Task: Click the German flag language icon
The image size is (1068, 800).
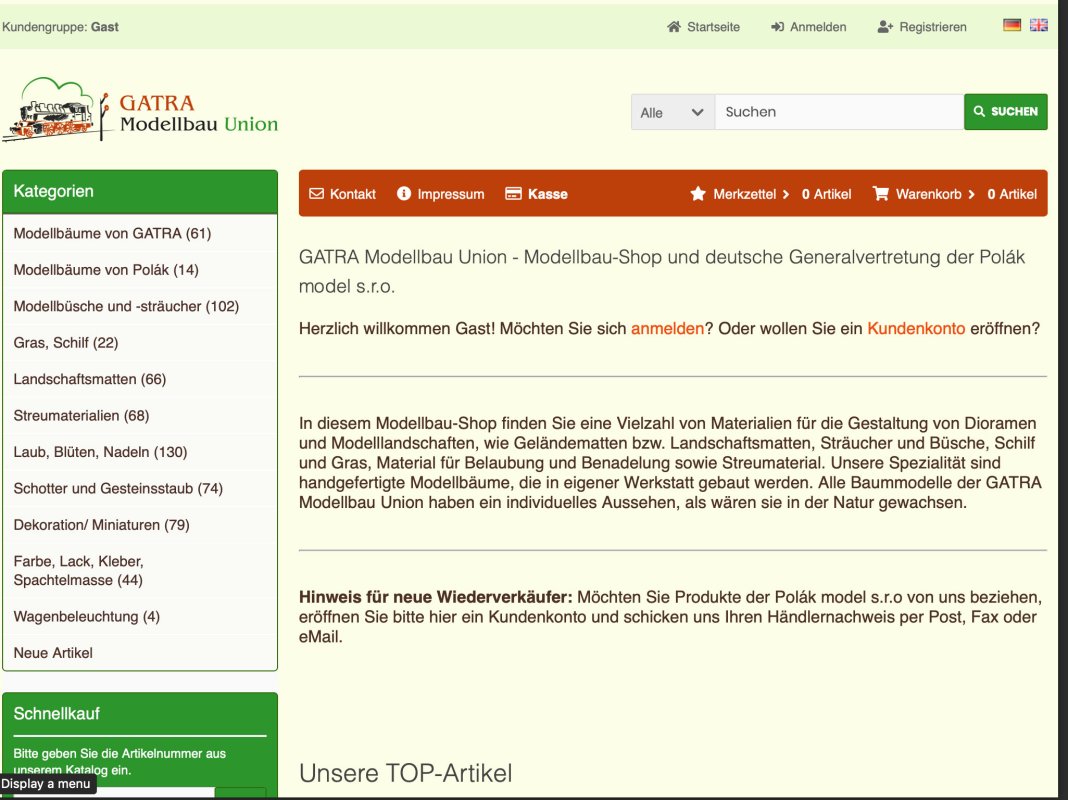Action: pos(1012,26)
